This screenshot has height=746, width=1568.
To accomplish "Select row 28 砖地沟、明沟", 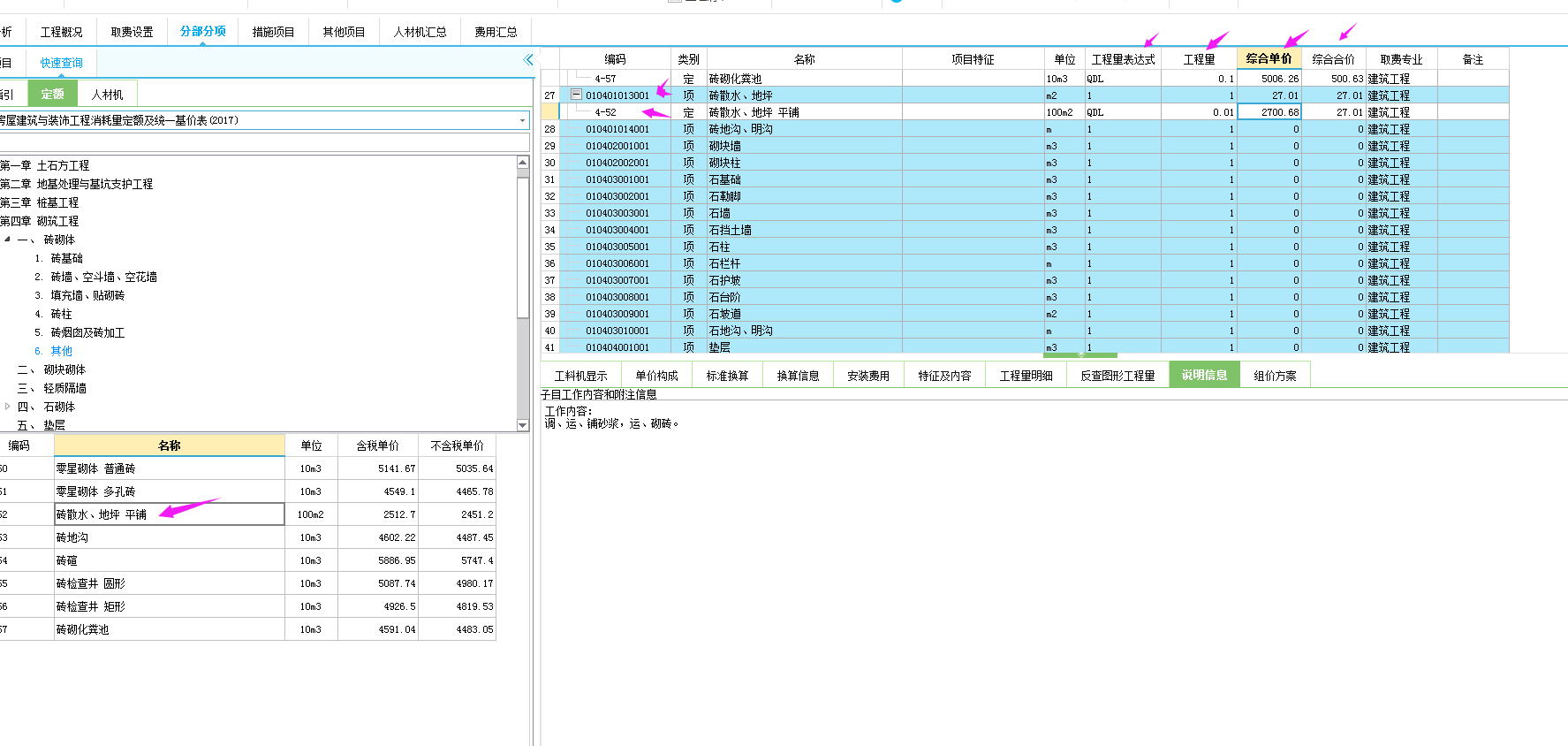I will tap(1025, 129).
